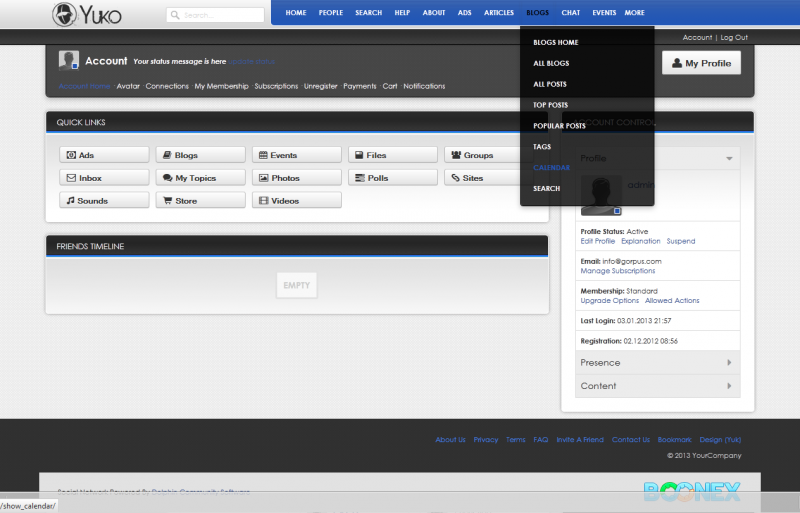Select Top Posts from dropdown
This screenshot has width=800, height=513.
(551, 105)
